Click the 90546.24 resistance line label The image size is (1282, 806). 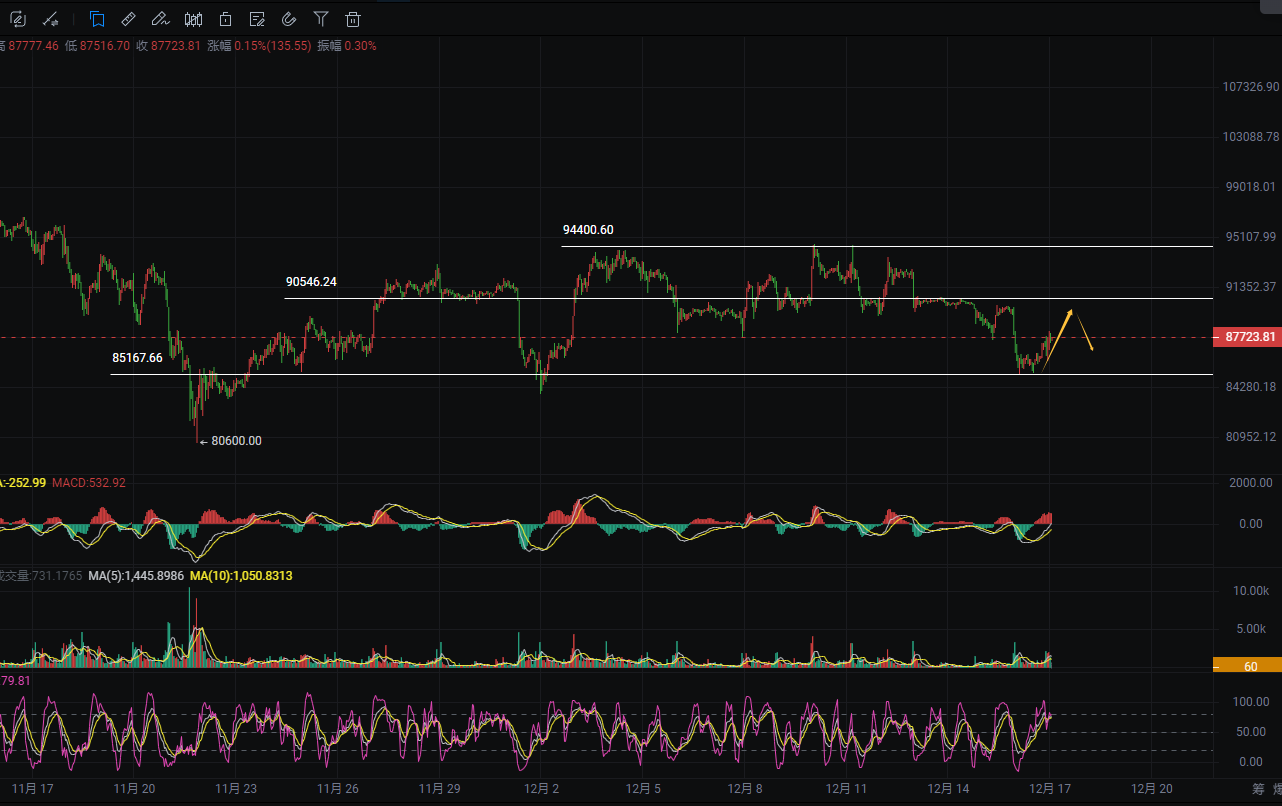(x=310, y=282)
